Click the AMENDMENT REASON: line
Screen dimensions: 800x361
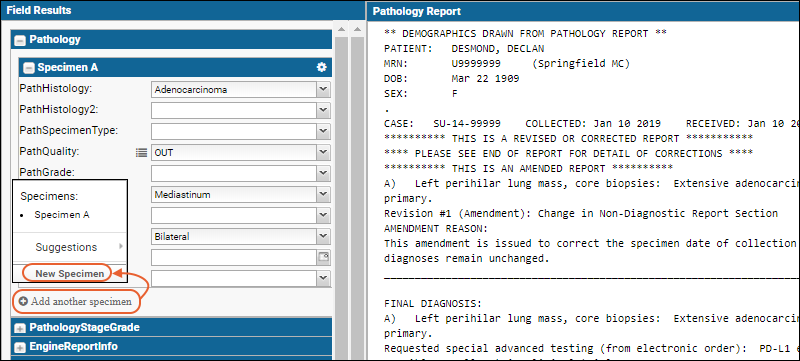pos(436,228)
